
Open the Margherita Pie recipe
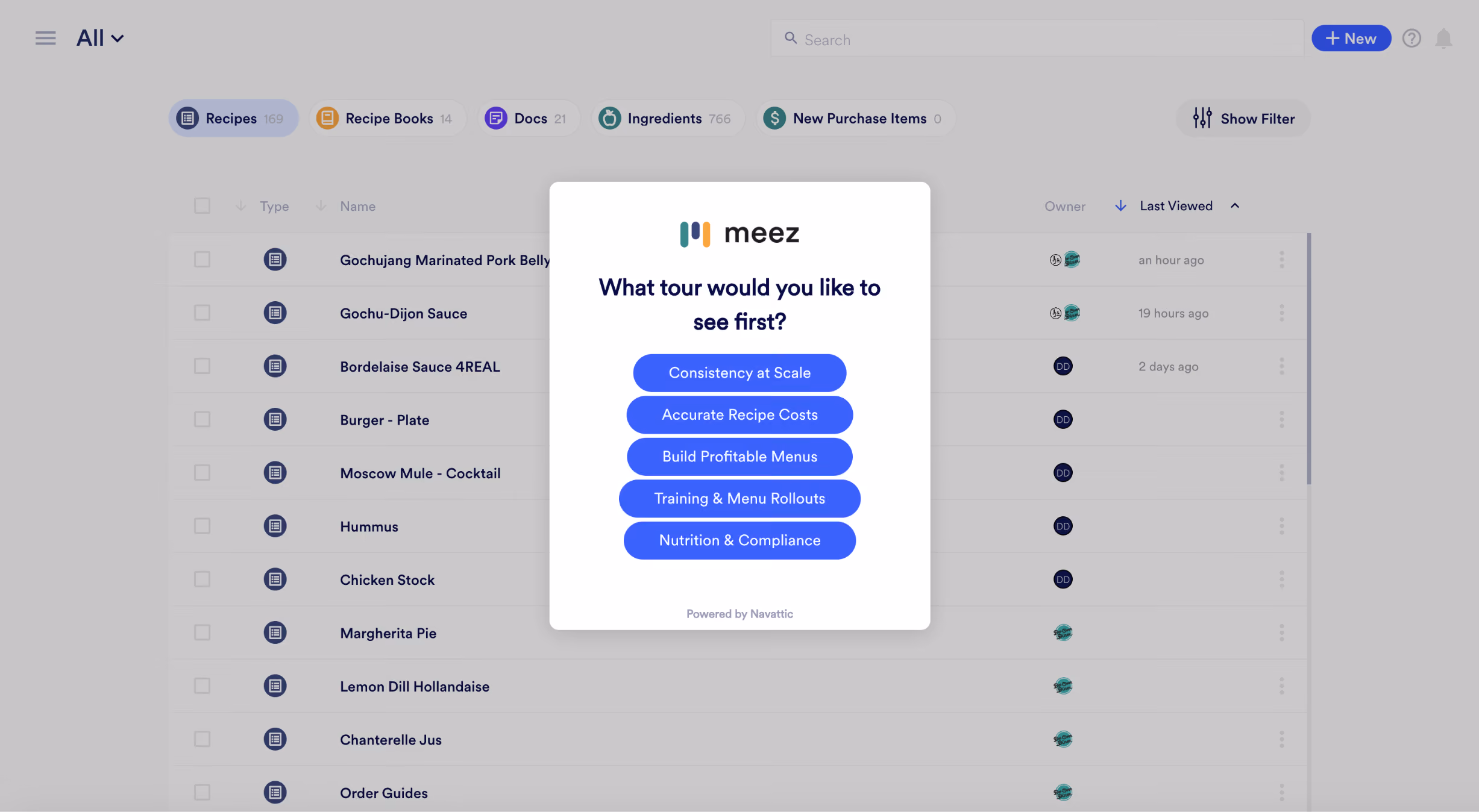coord(388,632)
